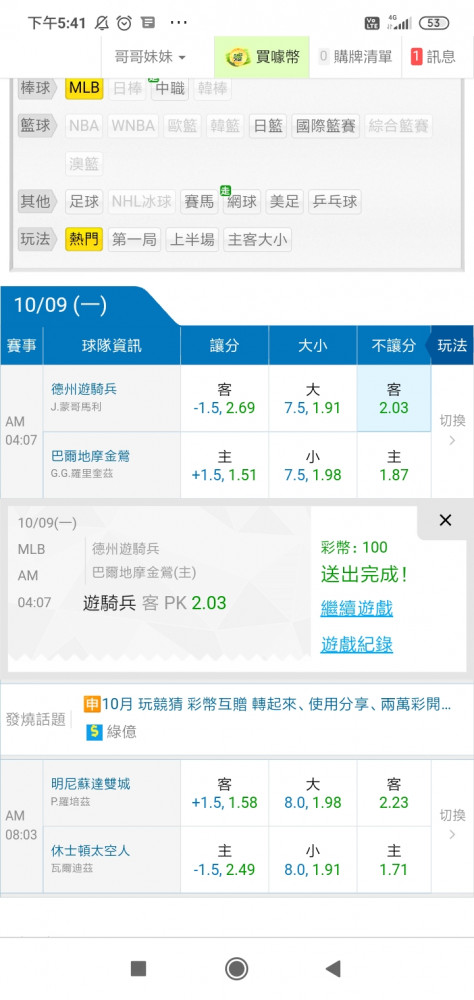Pick Rangers 讓分 -1.5, 2.69 odds
The height and width of the screenshot is (1000, 474).
point(225,399)
